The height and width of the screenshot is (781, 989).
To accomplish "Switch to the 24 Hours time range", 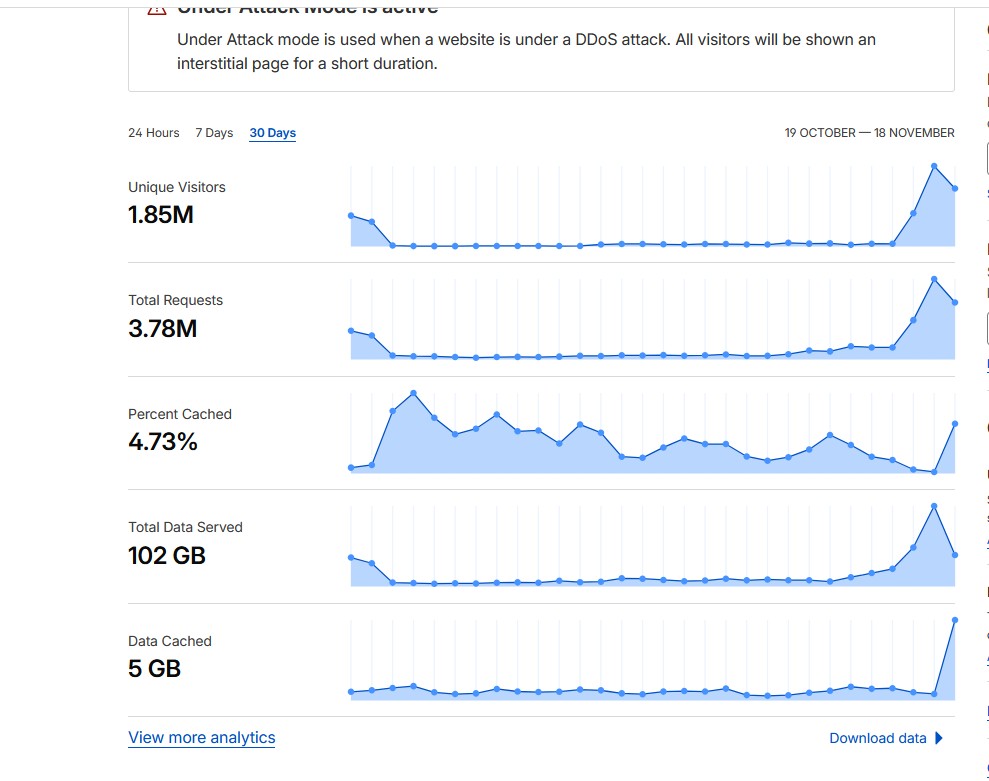I will (x=154, y=133).
